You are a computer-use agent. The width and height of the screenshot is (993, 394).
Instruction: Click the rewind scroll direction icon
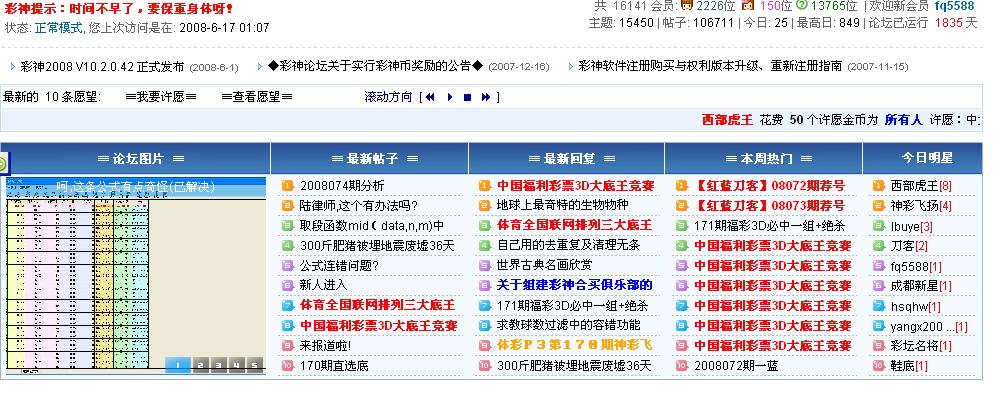(430, 97)
